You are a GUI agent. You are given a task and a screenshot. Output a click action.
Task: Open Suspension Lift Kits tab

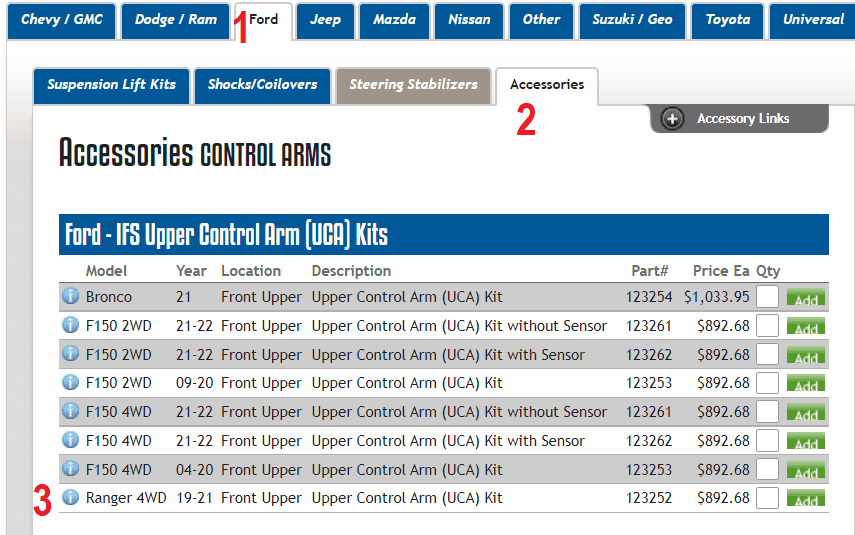111,85
